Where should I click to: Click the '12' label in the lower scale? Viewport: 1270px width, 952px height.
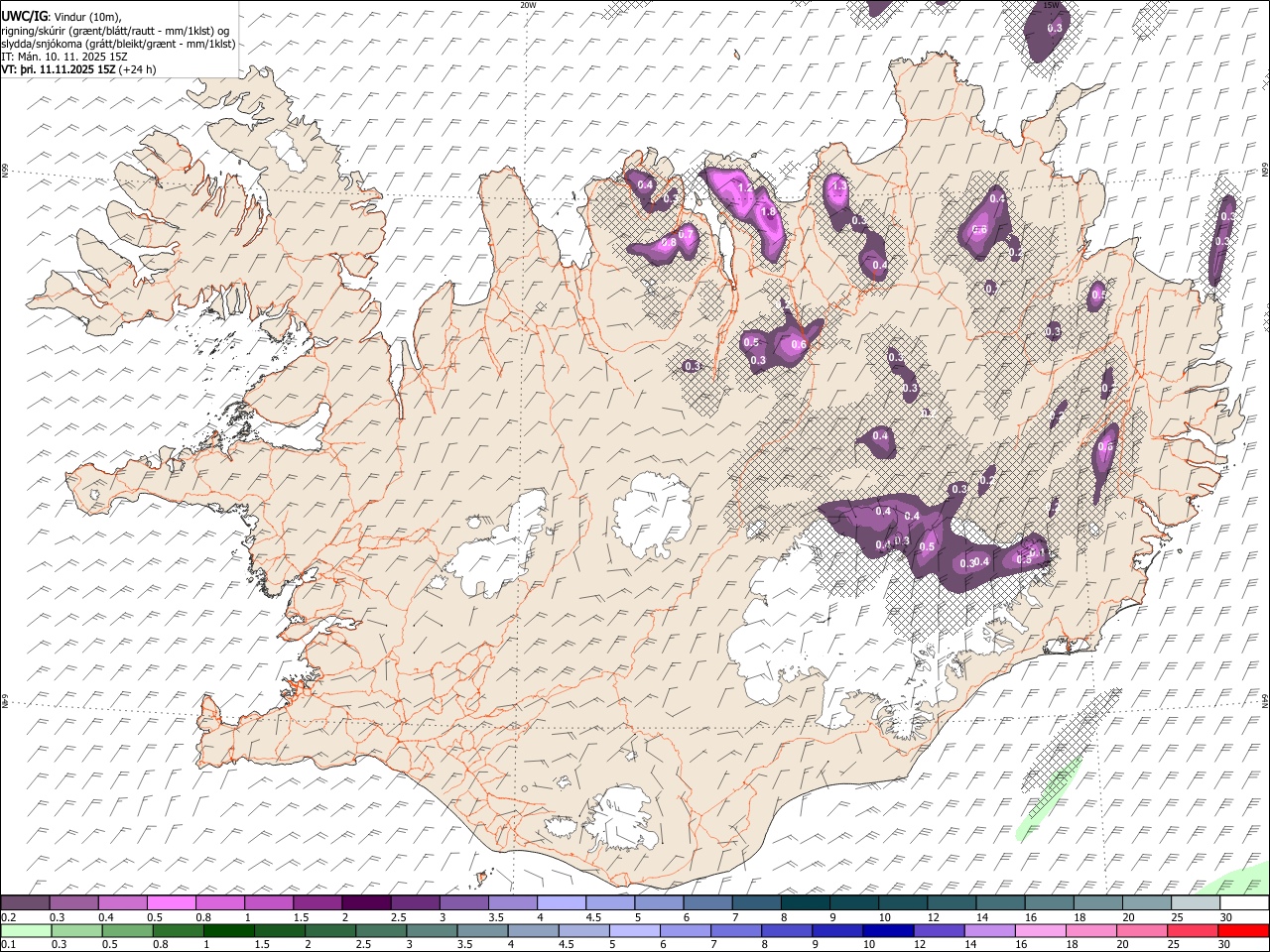pos(920,945)
